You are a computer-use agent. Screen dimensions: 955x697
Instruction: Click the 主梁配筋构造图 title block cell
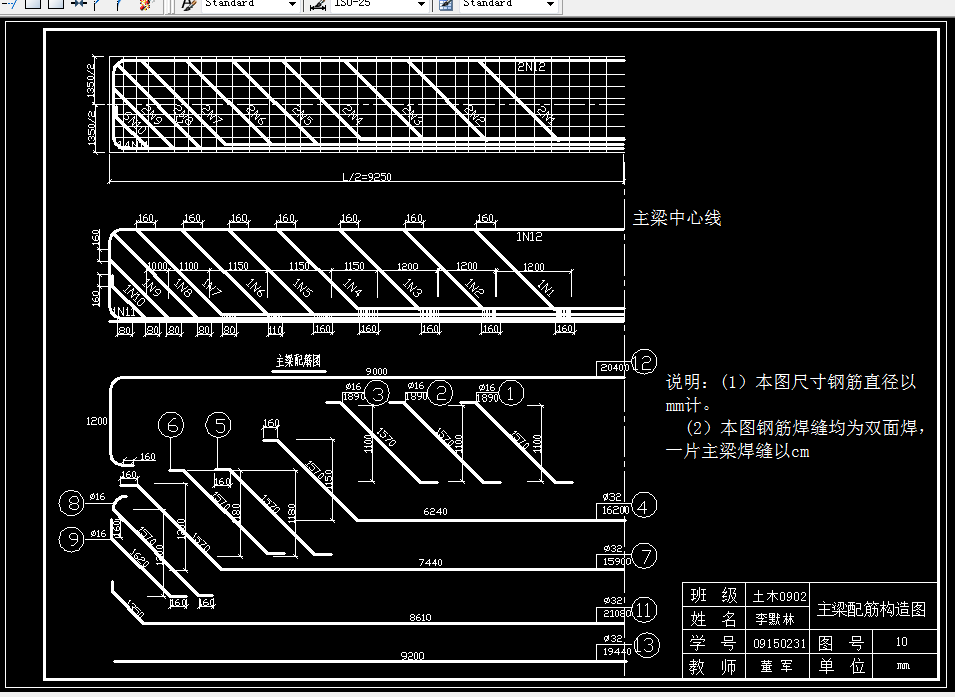coord(873,610)
